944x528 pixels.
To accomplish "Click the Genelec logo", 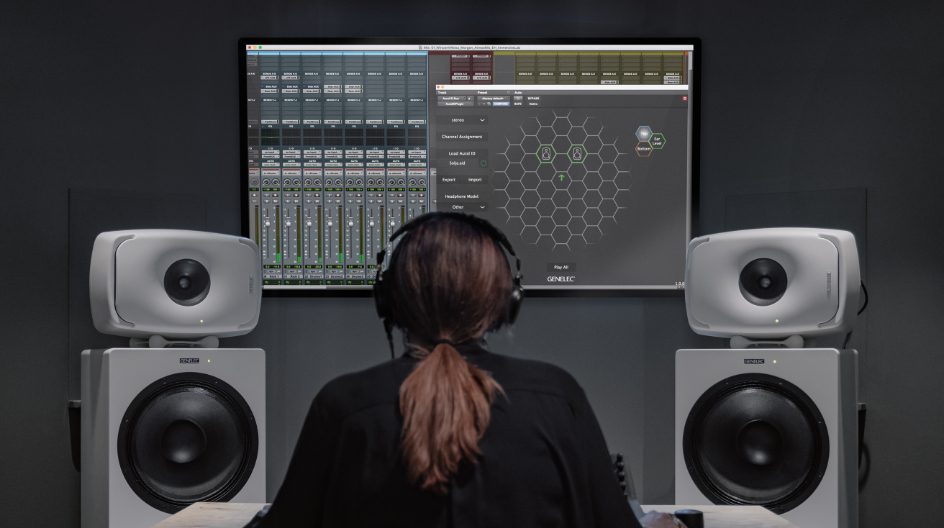I will coord(561,279).
